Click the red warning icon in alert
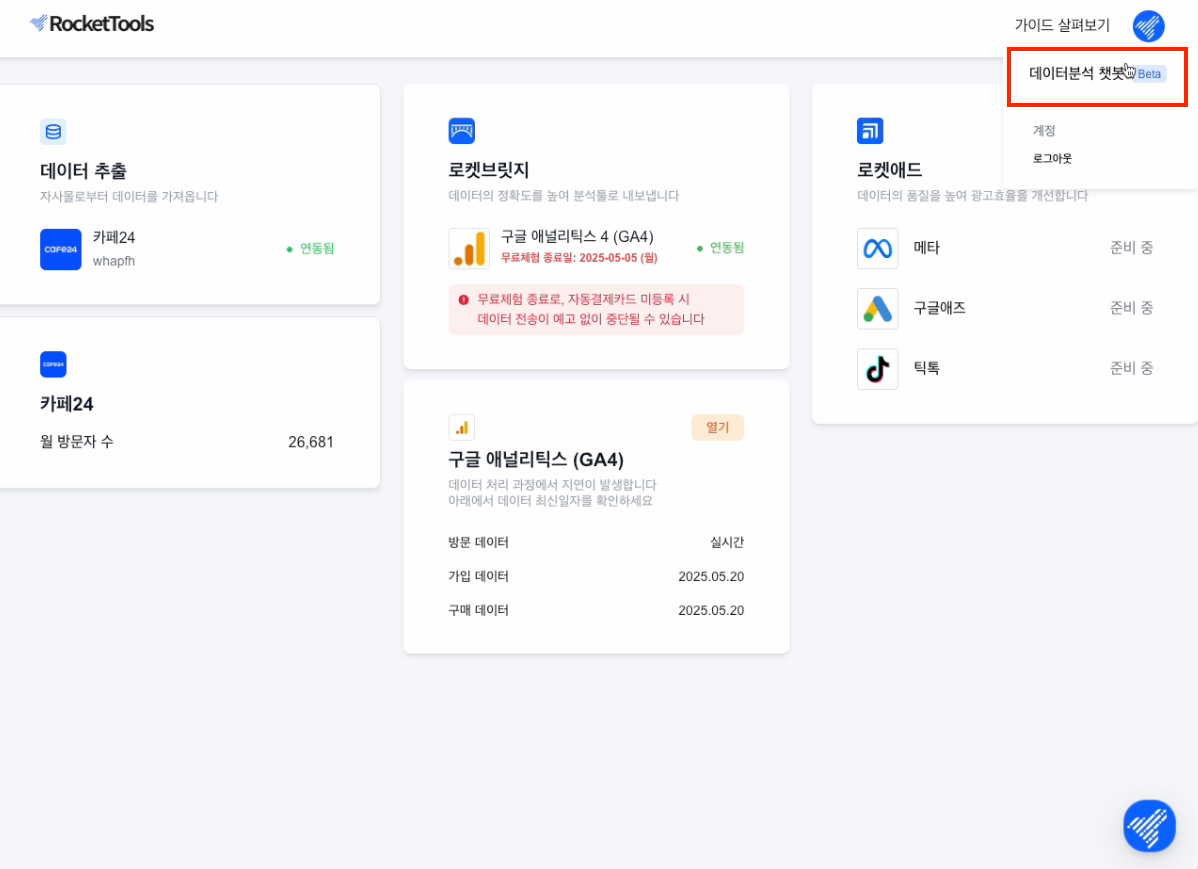This screenshot has height=869, width=1198. tap(463, 300)
